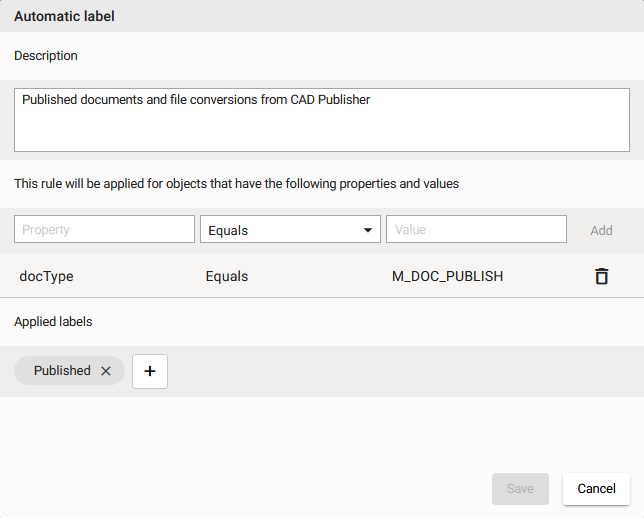Select the M_DOC_PUBLISH value cell

coord(447,276)
